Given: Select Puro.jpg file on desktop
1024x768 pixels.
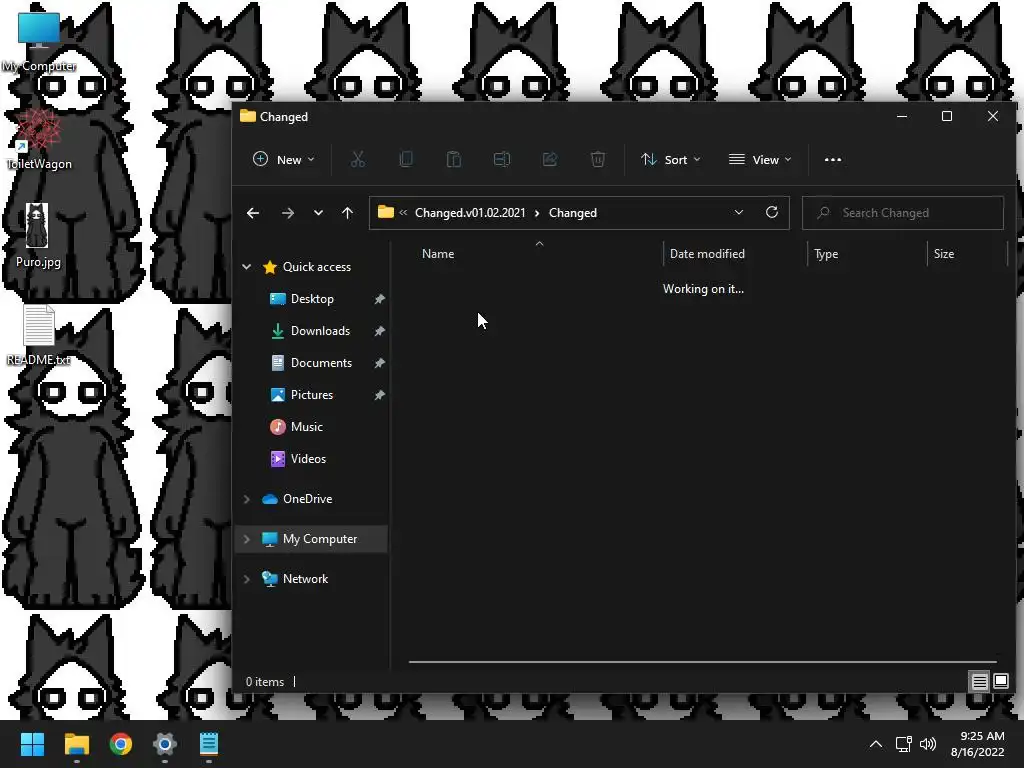Looking at the screenshot, I should click(x=37, y=236).
